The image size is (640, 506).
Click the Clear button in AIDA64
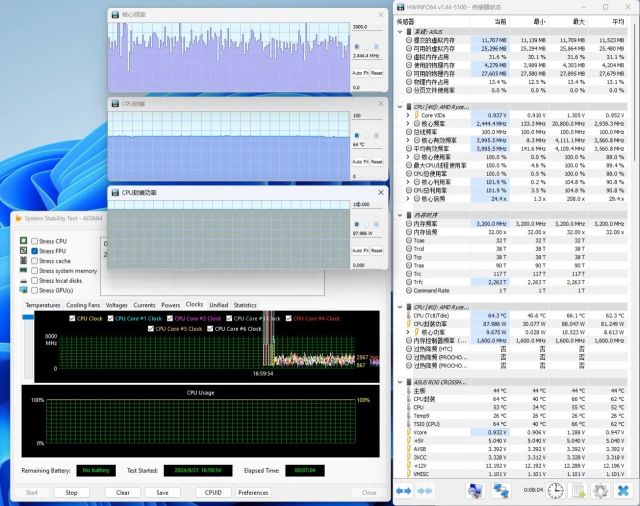[x=122, y=493]
